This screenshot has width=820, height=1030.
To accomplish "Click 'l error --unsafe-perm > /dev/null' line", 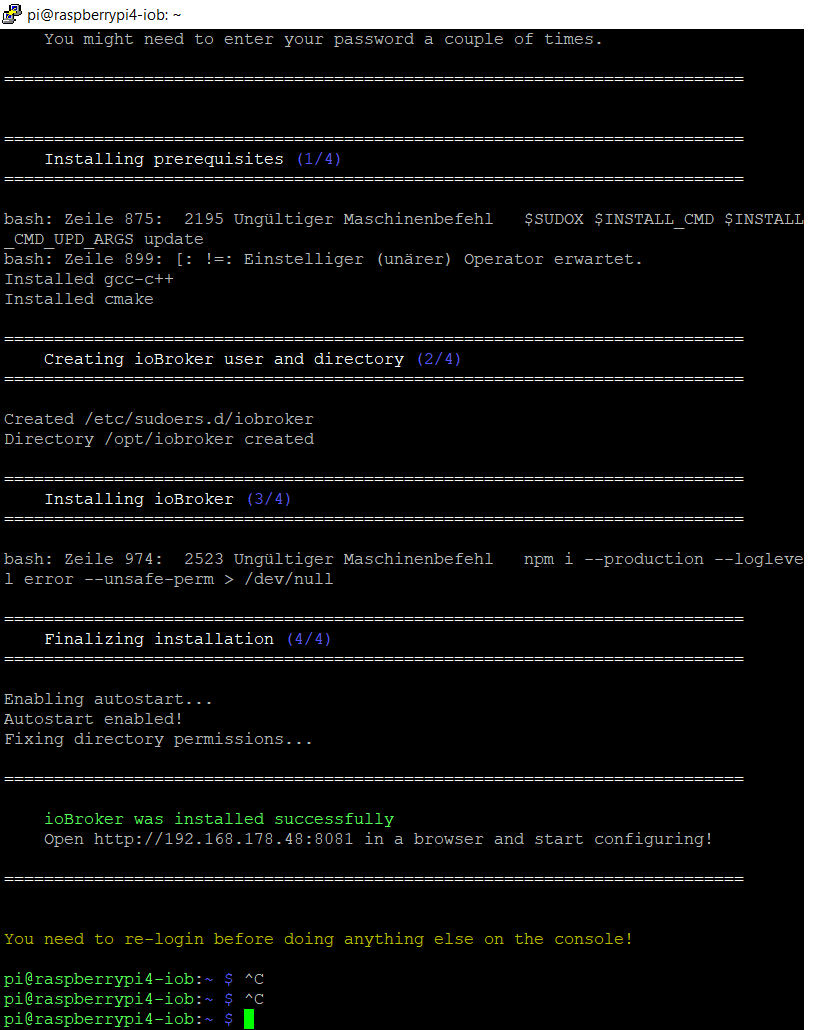I will (169, 579).
